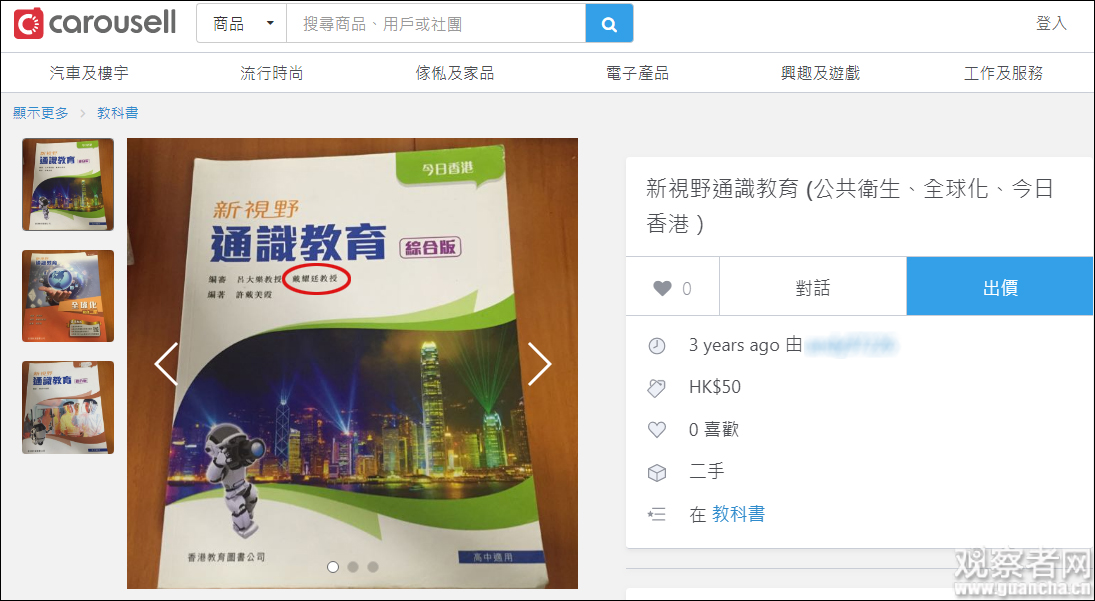Click the box icon beside 二手
The height and width of the screenshot is (601, 1095).
657,473
